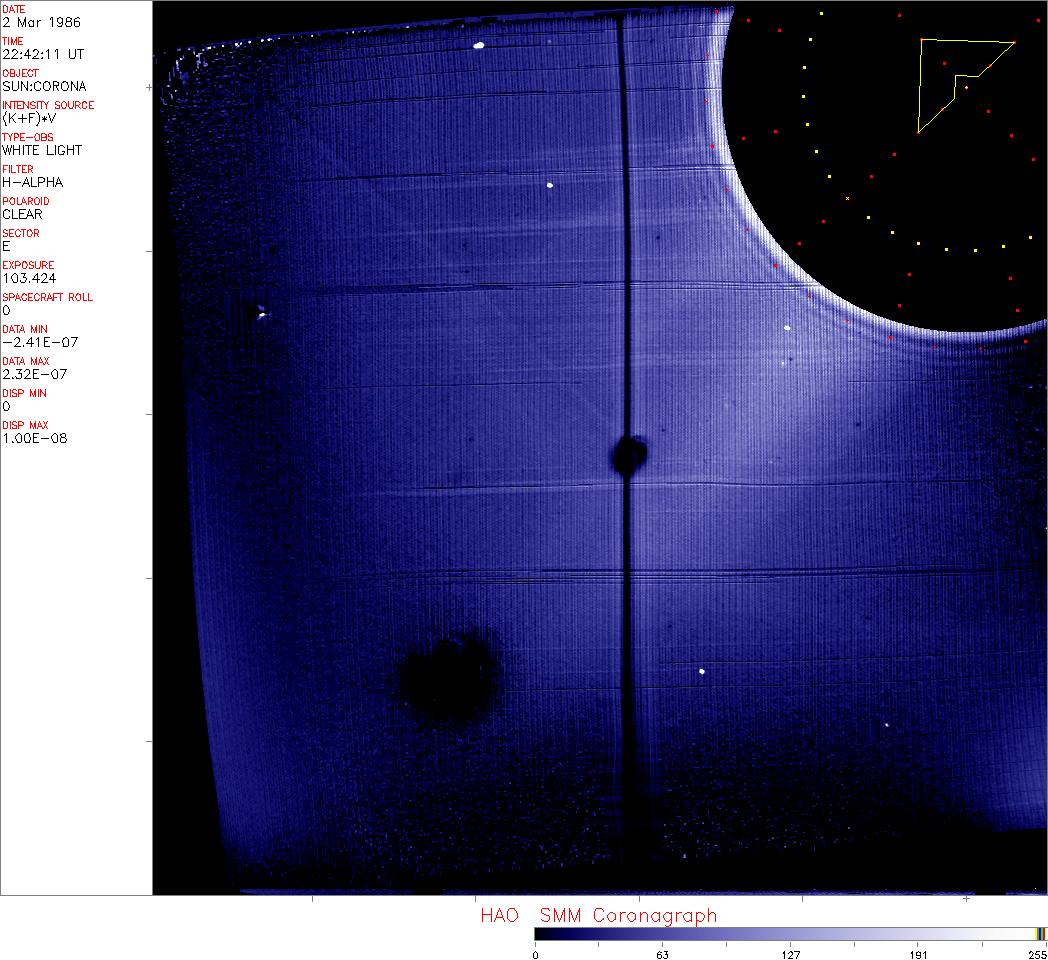Click the bright double spot at the image's left edge
The height and width of the screenshot is (960, 1048).
coord(261,313)
